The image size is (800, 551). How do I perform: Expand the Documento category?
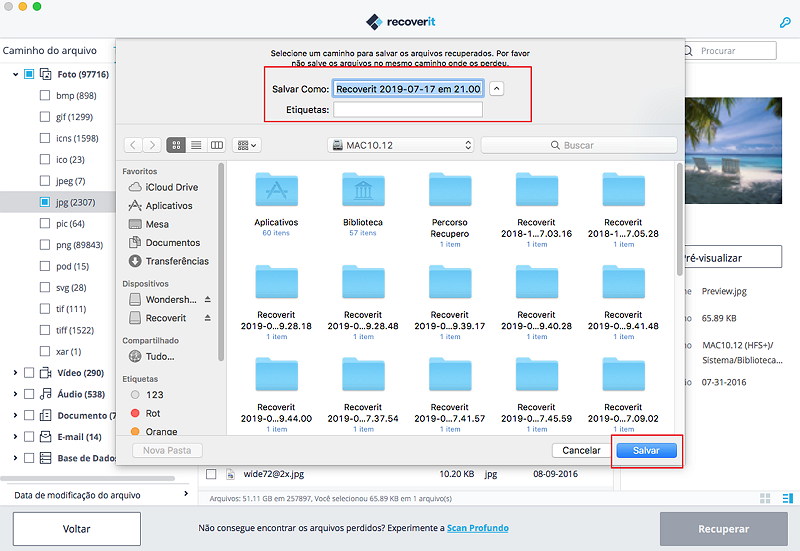coord(15,415)
